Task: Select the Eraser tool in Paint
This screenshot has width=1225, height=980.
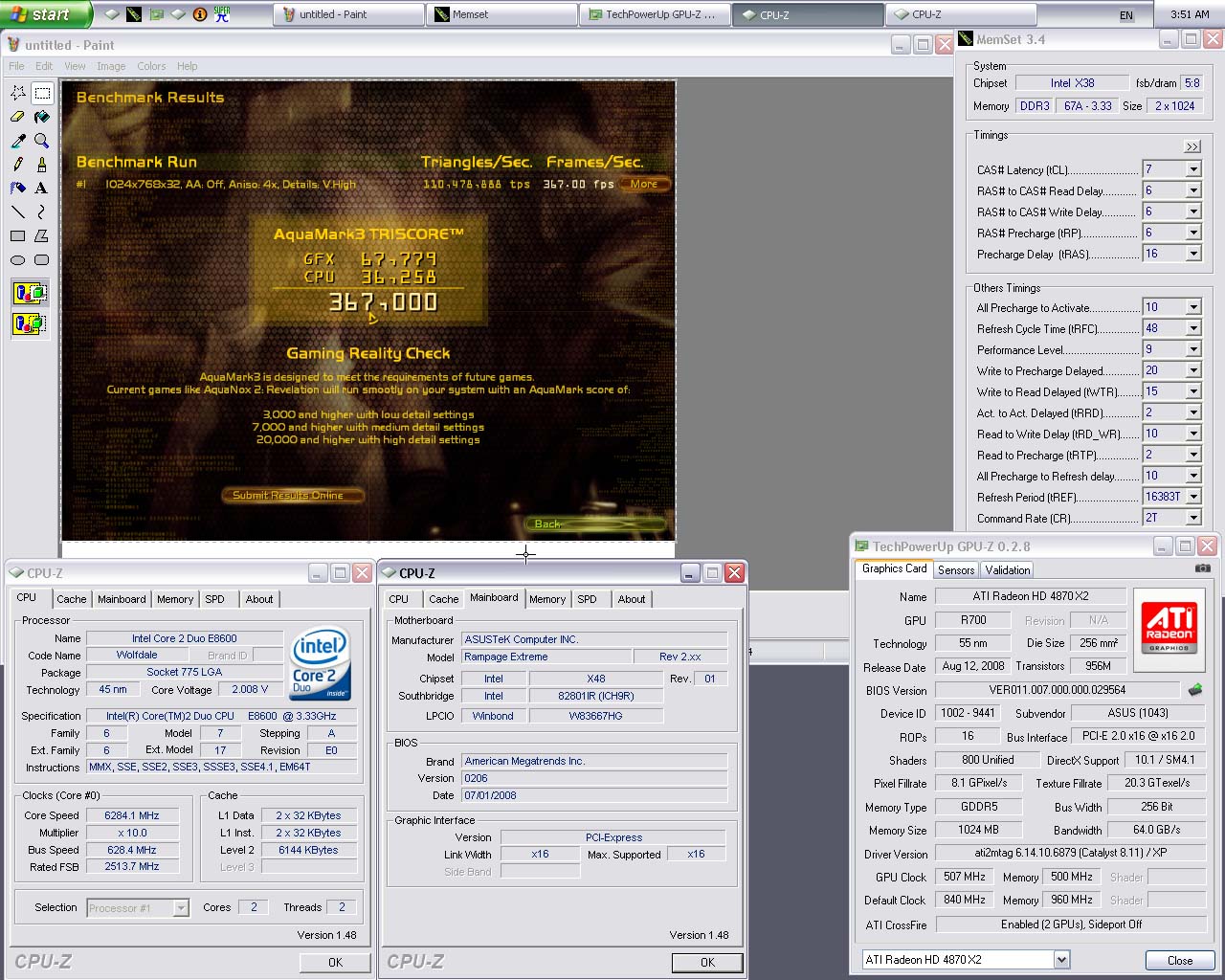Action: pyautogui.click(x=18, y=117)
